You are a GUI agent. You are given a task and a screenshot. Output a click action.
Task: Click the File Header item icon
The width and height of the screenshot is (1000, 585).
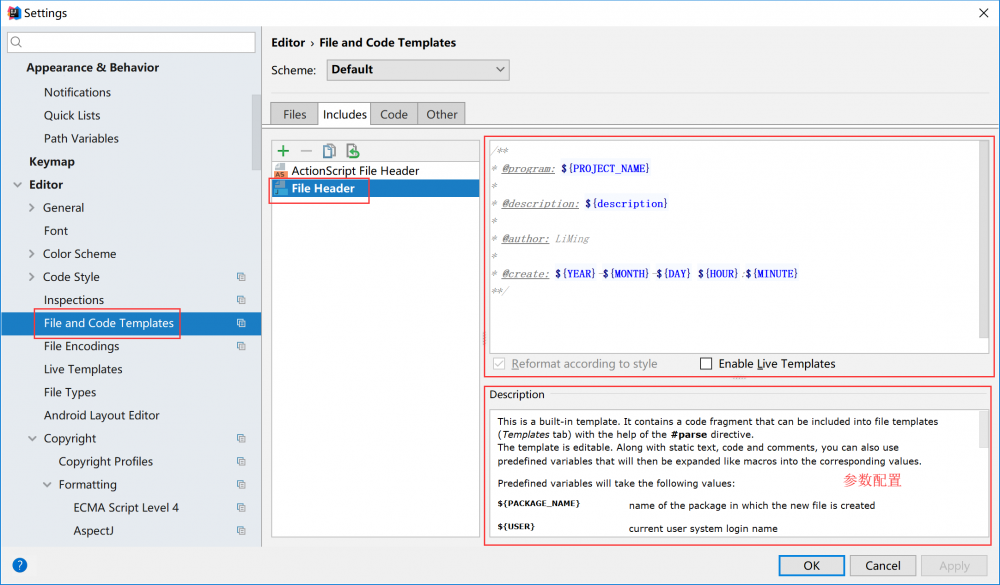click(x=280, y=188)
